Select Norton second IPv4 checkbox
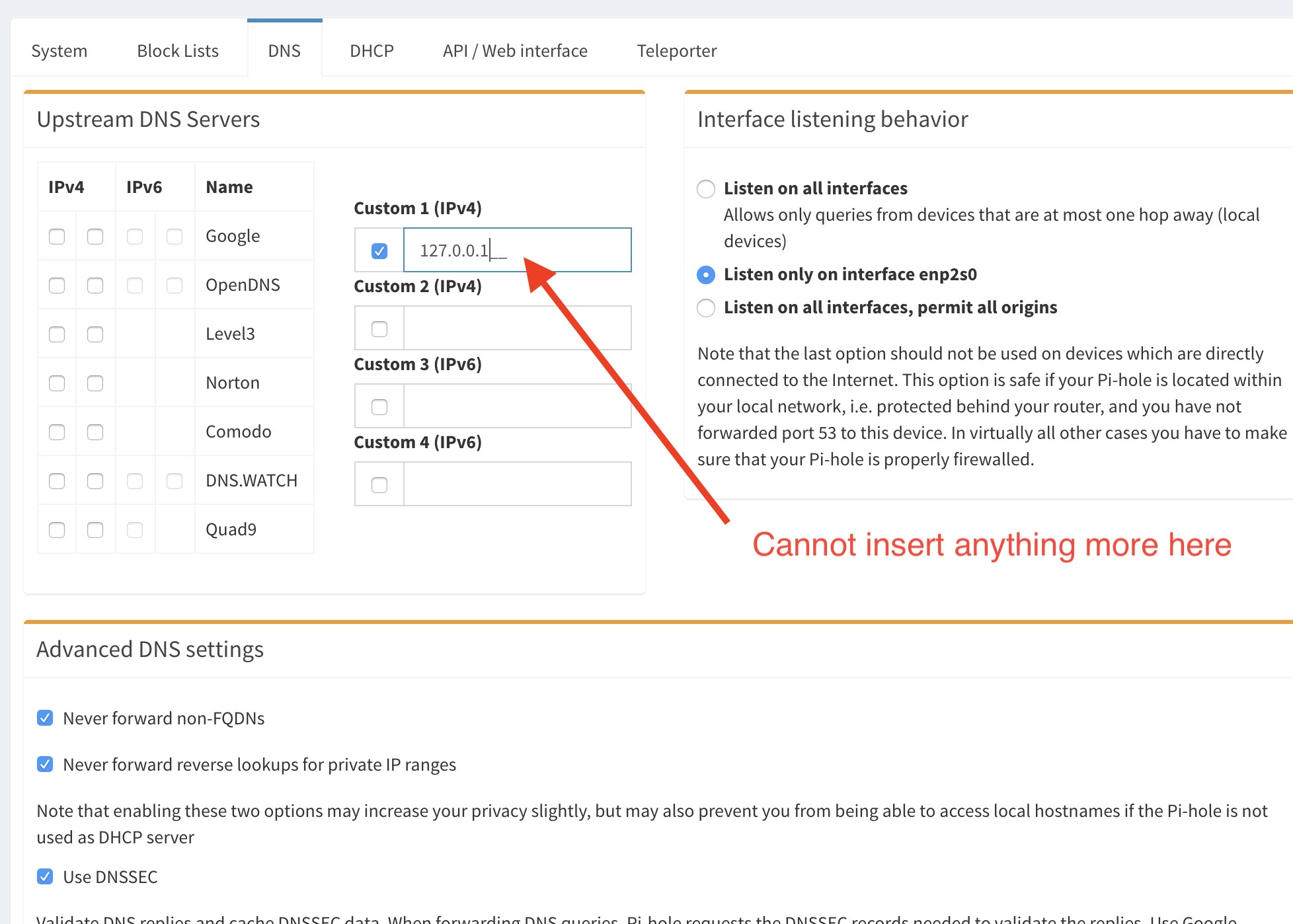 (x=95, y=383)
